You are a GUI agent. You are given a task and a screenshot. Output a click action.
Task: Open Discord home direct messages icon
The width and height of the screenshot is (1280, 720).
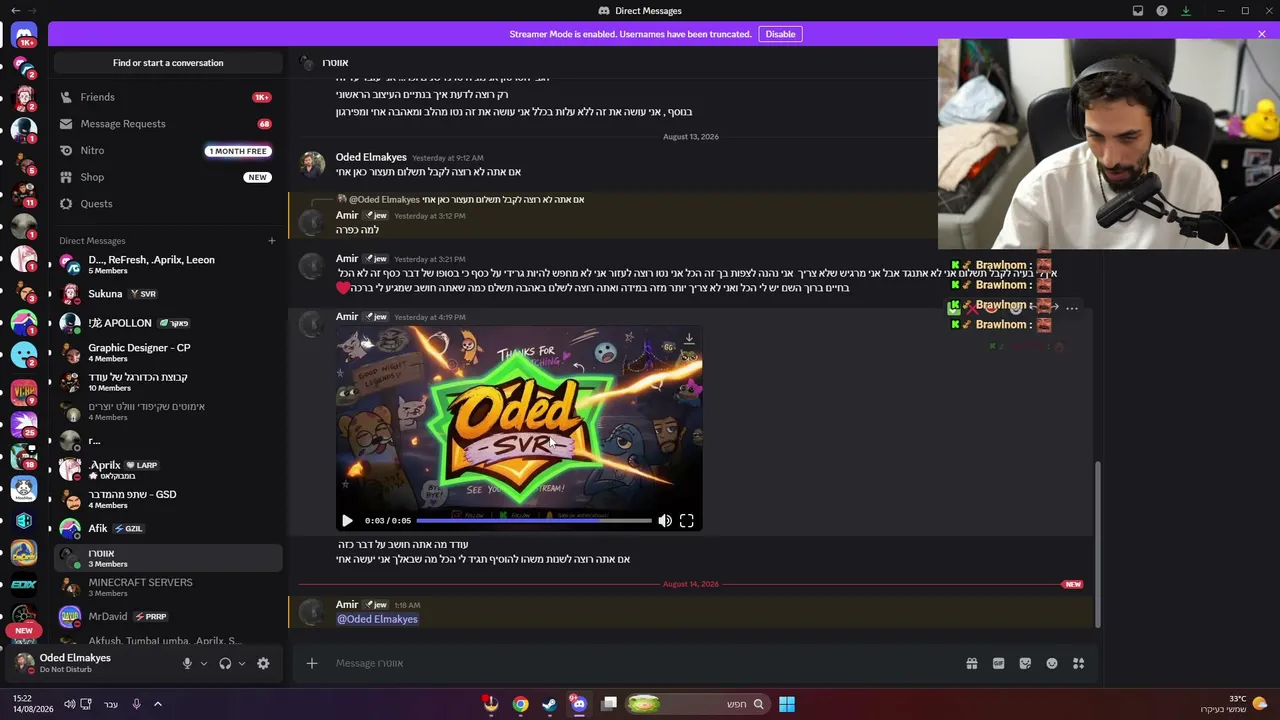pyautogui.click(x=24, y=35)
